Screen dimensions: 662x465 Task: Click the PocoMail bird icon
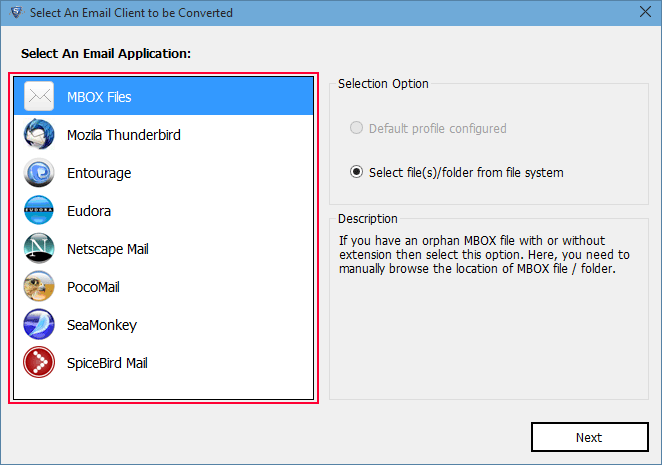[x=39, y=286]
